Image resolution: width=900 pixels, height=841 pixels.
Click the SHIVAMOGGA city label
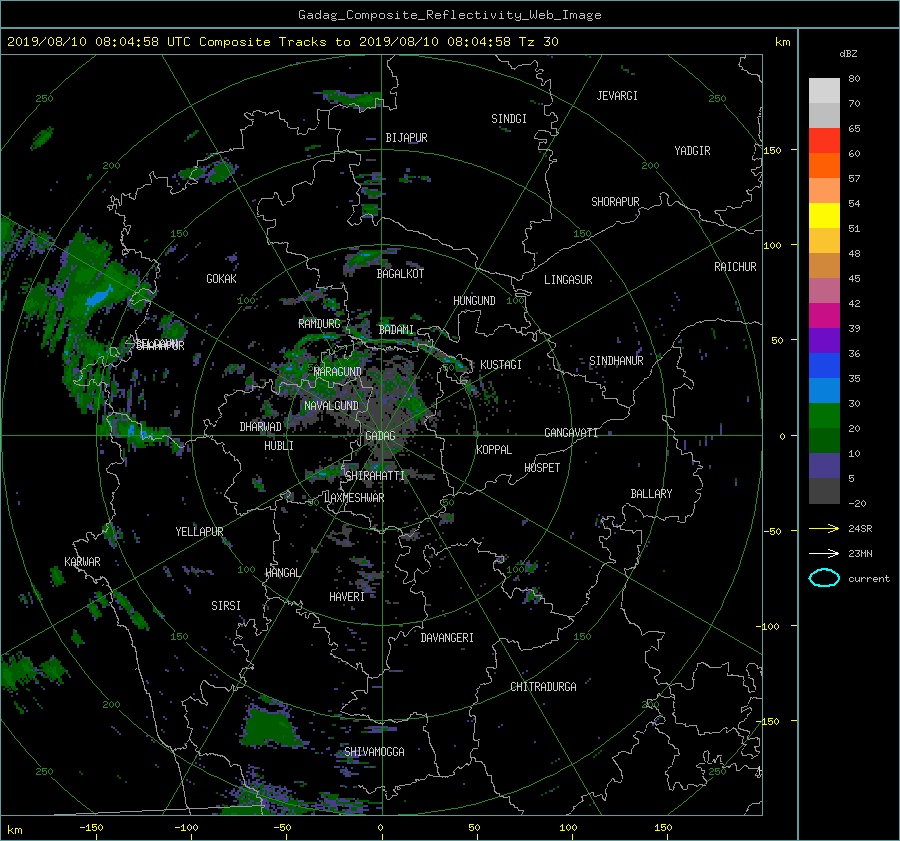tap(374, 751)
